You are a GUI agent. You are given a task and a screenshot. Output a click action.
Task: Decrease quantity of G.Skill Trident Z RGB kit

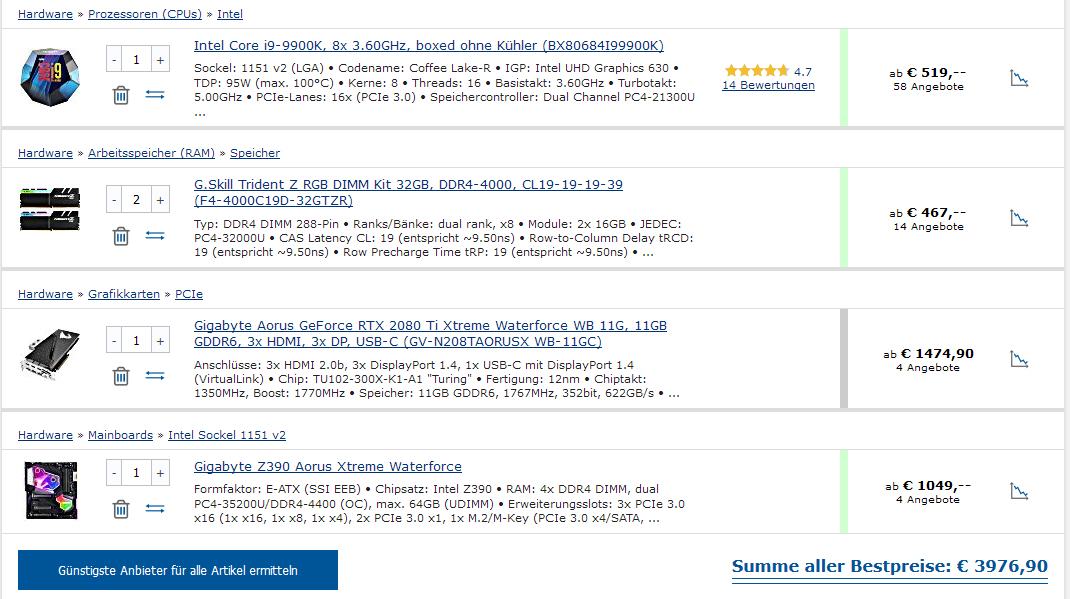(x=114, y=200)
